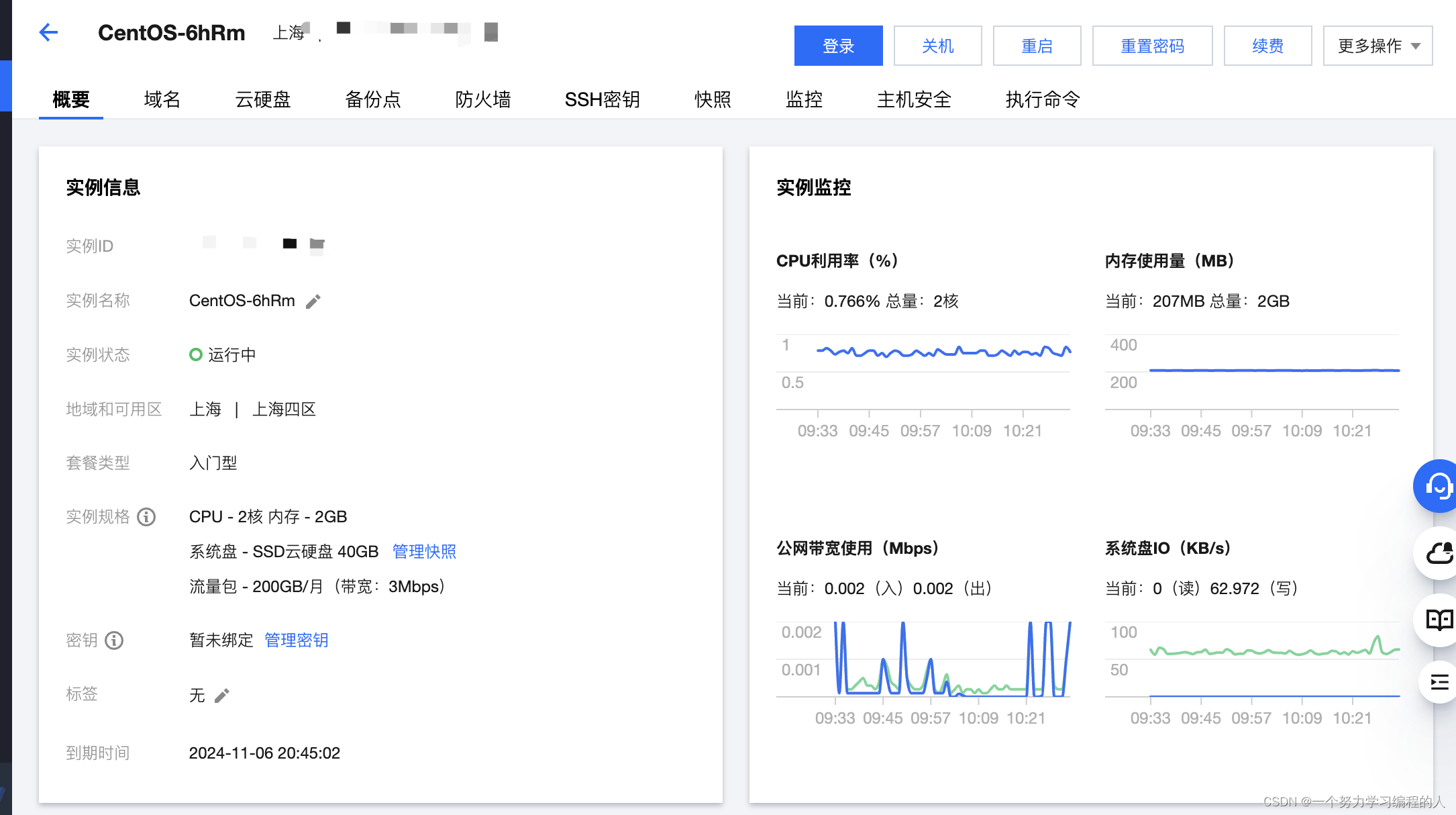
Task: Switch to the Overview (概要) tab
Action: 71,99
